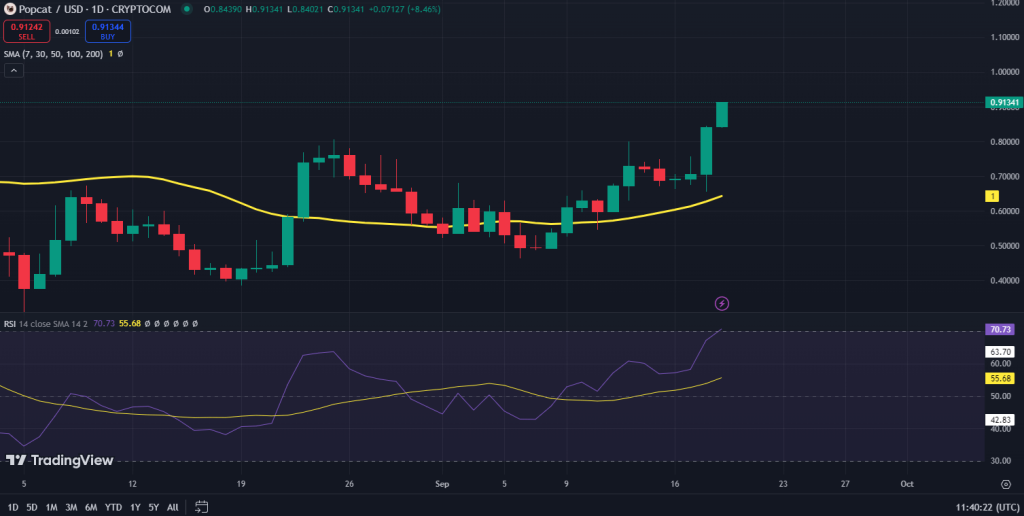Select the RSI indicator legend label
This screenshot has height=516, width=1024.
[x=9, y=323]
